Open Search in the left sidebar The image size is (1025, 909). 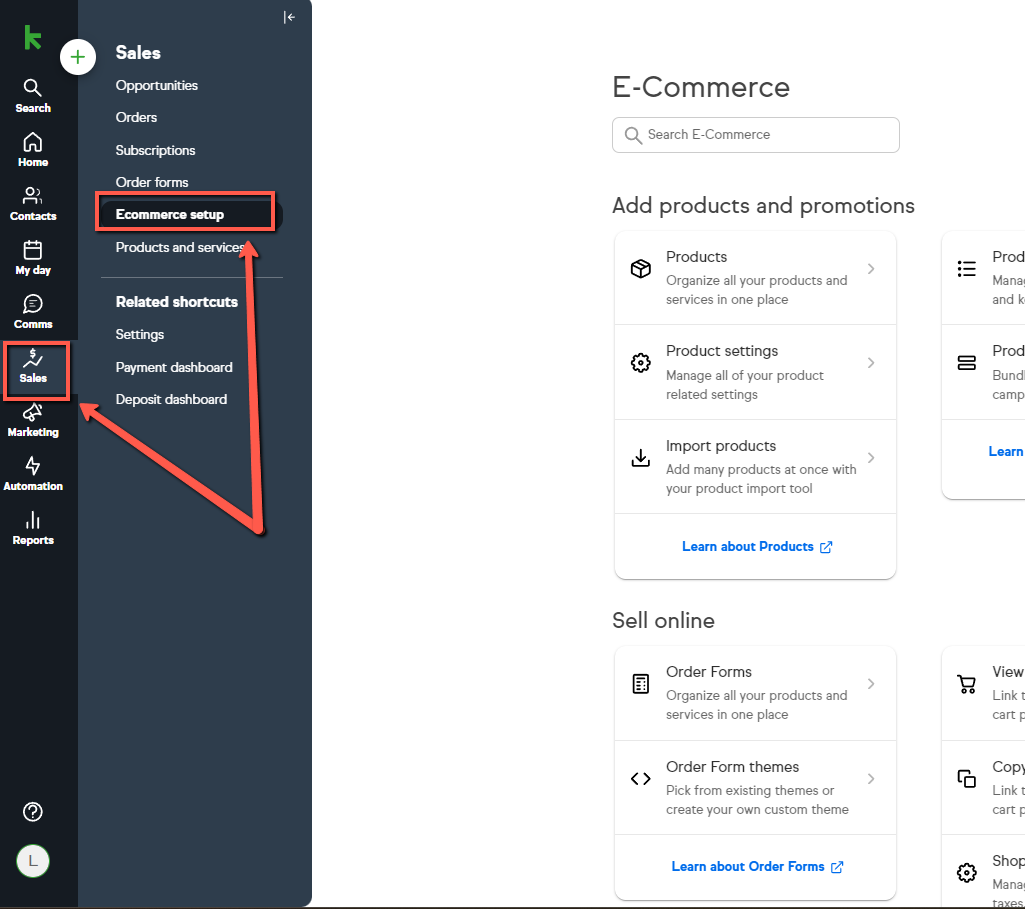[33, 96]
